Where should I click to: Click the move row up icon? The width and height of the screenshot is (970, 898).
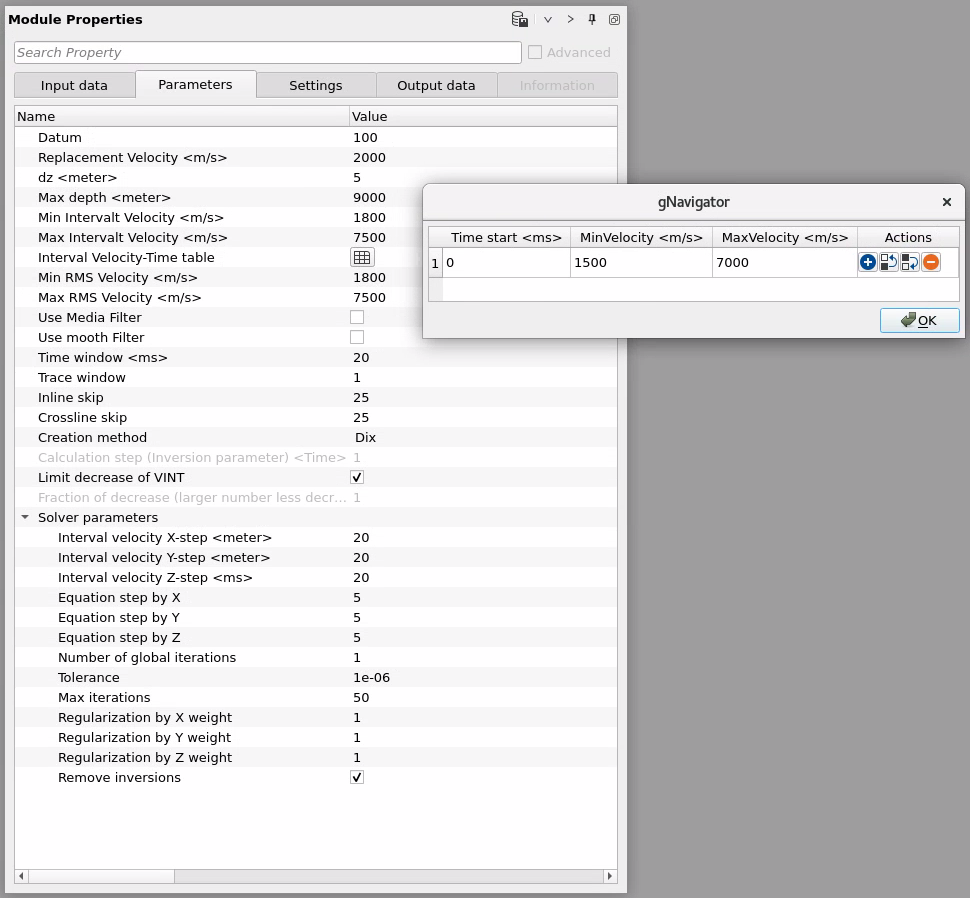[x=888, y=263]
